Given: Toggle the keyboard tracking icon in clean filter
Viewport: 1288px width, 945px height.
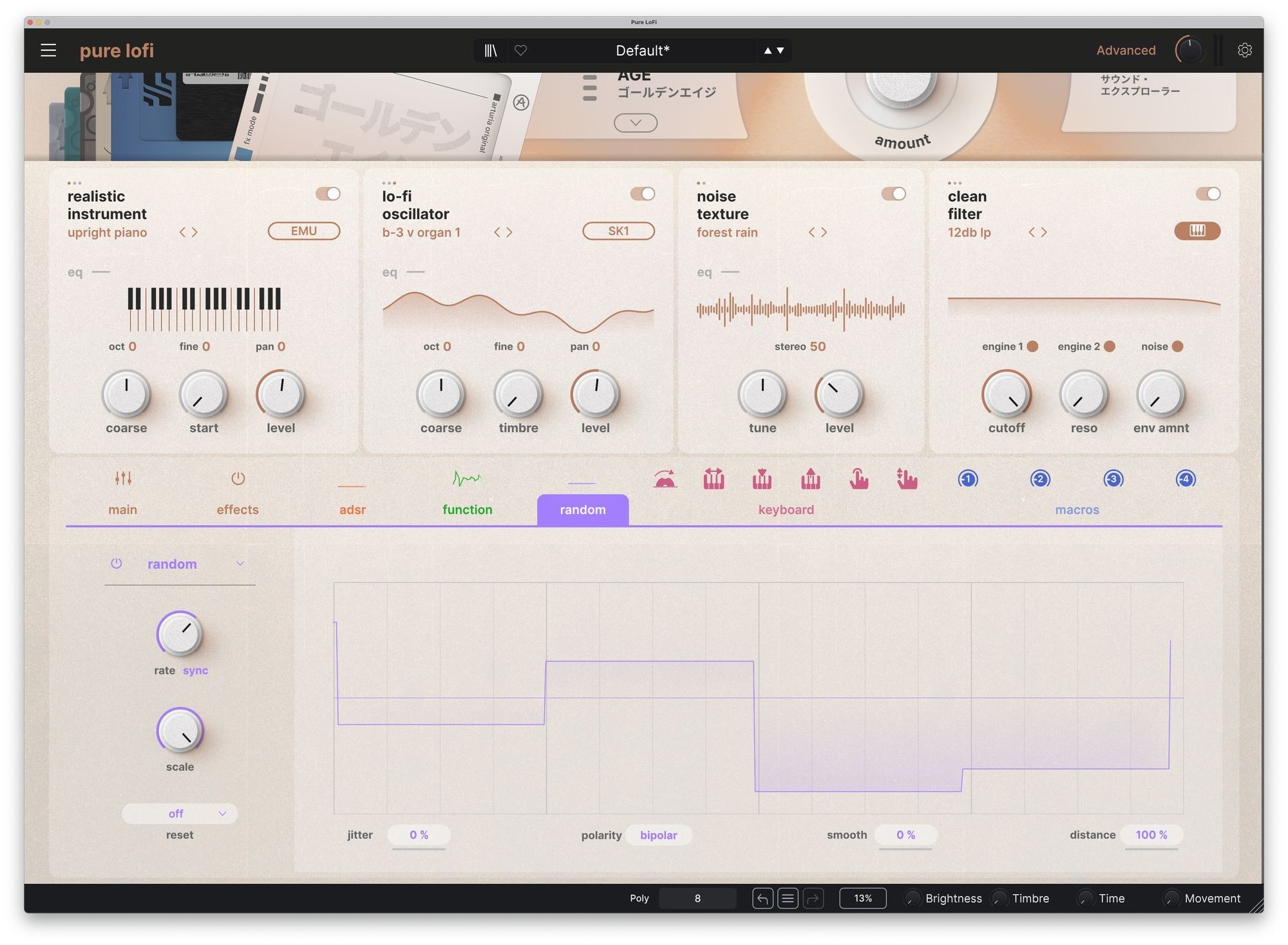Looking at the screenshot, I should [1197, 231].
